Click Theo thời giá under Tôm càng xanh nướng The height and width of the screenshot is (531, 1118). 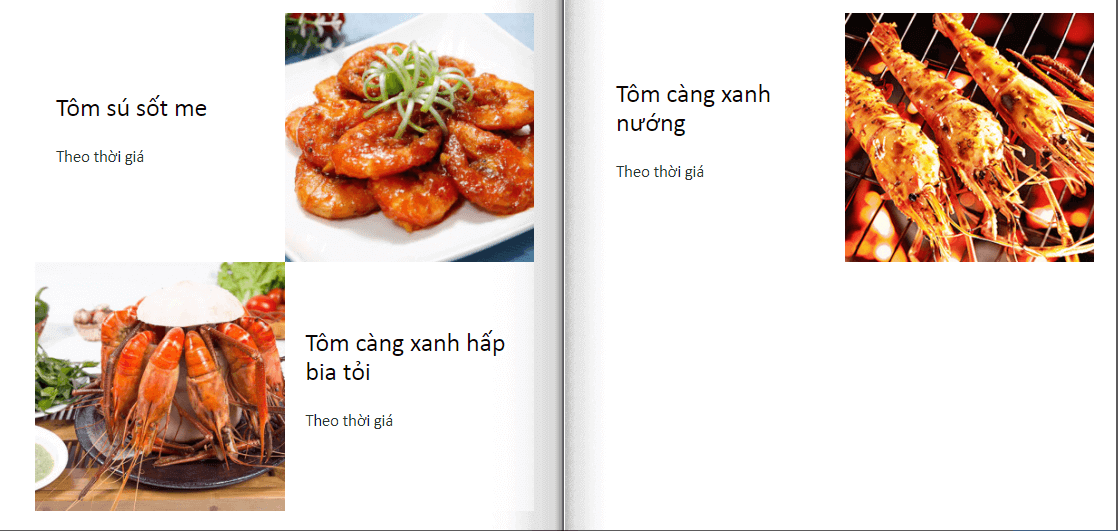click(x=660, y=171)
